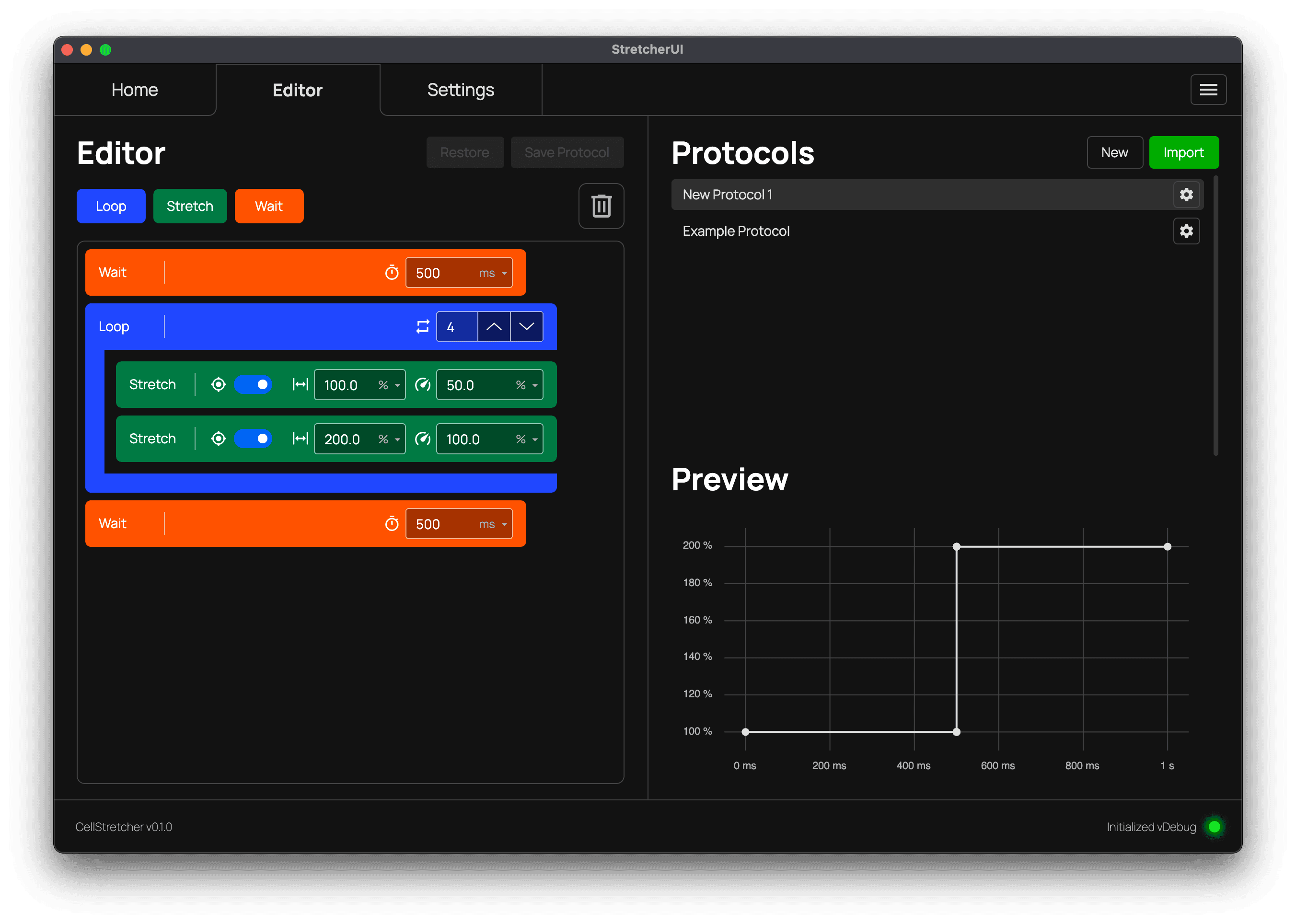Switch to the Editor tab

298,90
